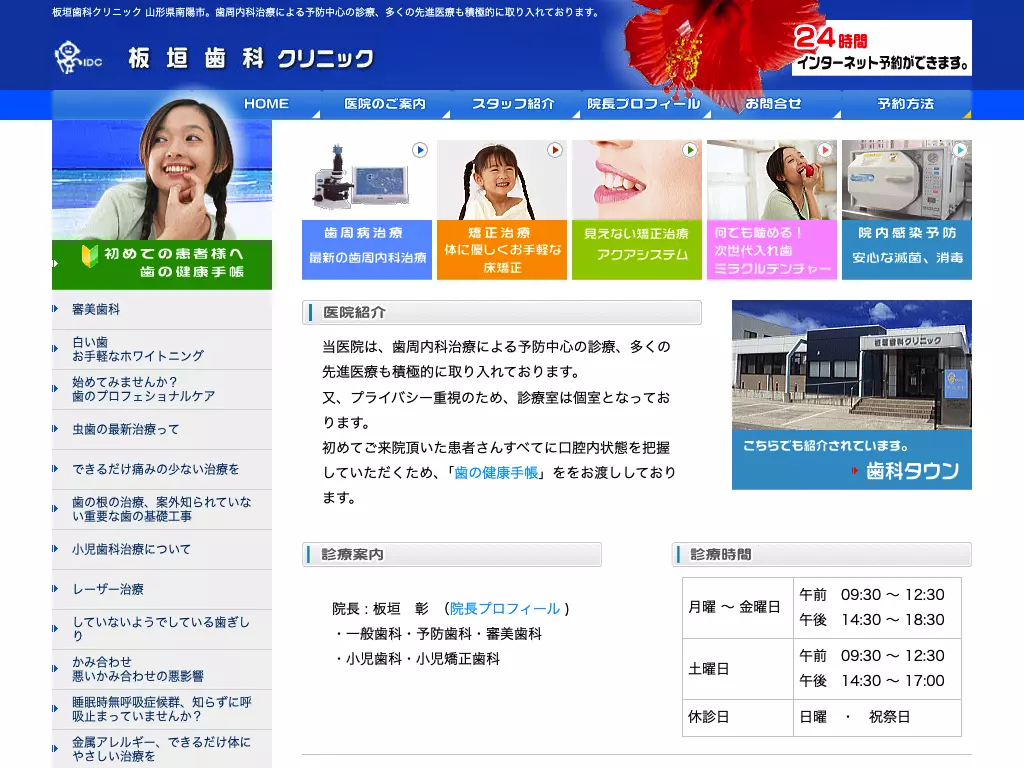This screenshot has width=1024, height=768.
Task: Click play icon on 院内感染予防 card
Action: [x=960, y=150]
